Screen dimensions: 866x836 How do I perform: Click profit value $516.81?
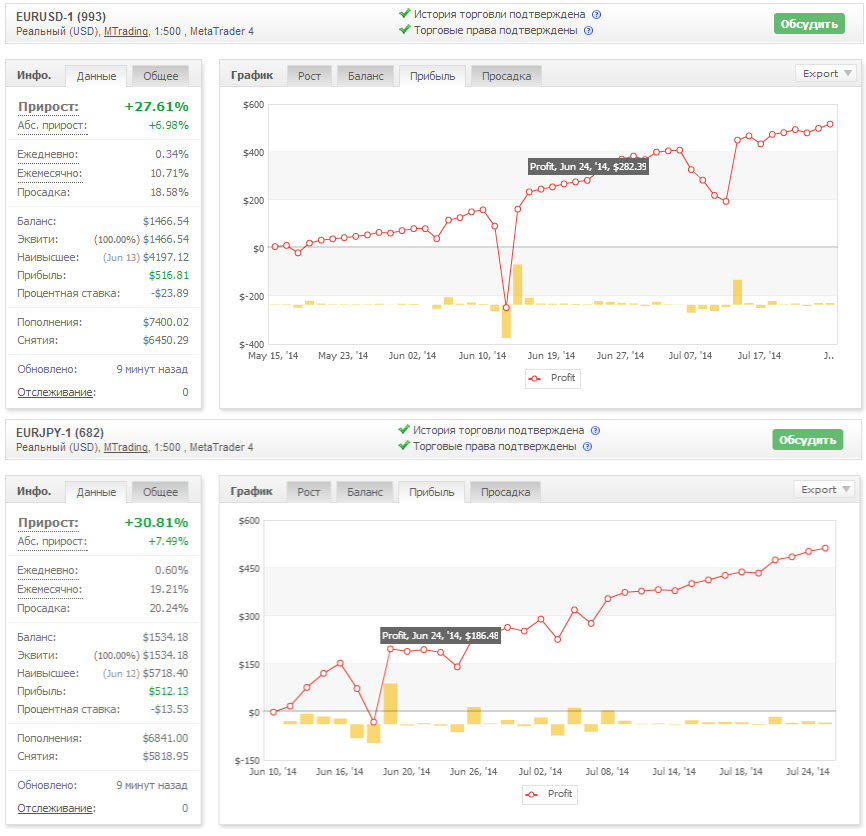[x=168, y=276]
